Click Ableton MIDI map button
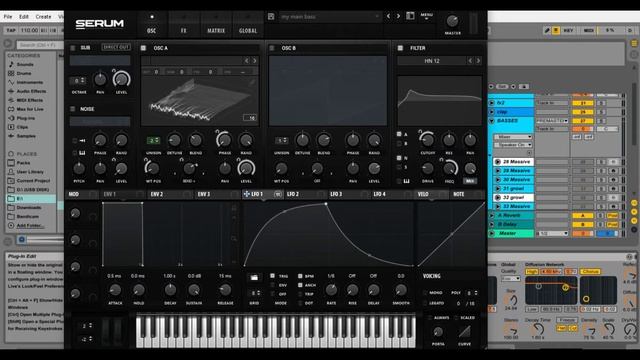The width and height of the screenshot is (640, 360). tap(589, 30)
